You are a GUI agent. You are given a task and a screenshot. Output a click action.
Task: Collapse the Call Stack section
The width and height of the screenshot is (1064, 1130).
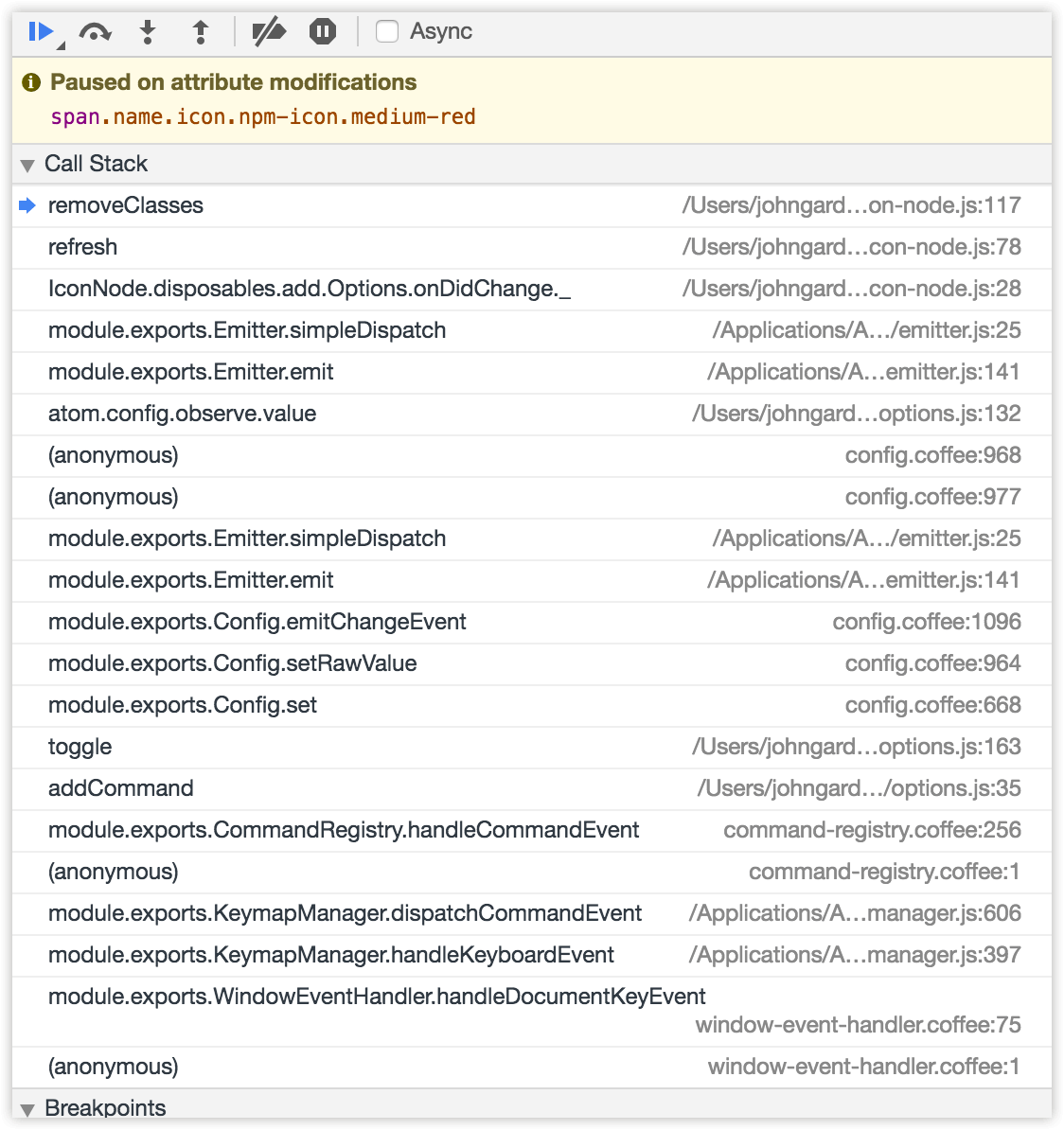[27, 164]
